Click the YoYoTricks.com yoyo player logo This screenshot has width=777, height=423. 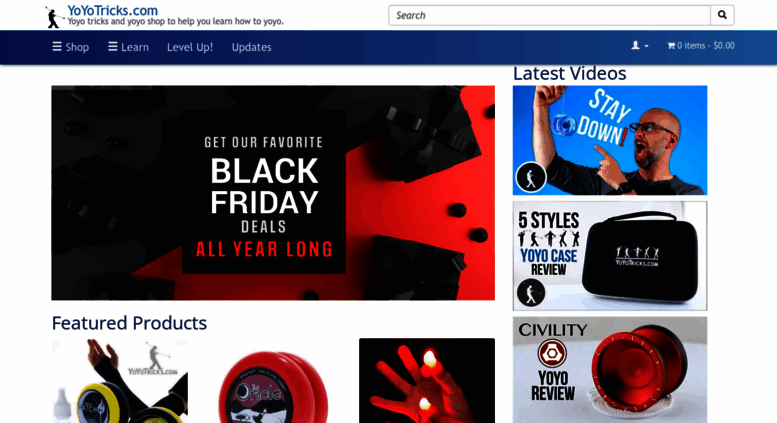click(54, 17)
